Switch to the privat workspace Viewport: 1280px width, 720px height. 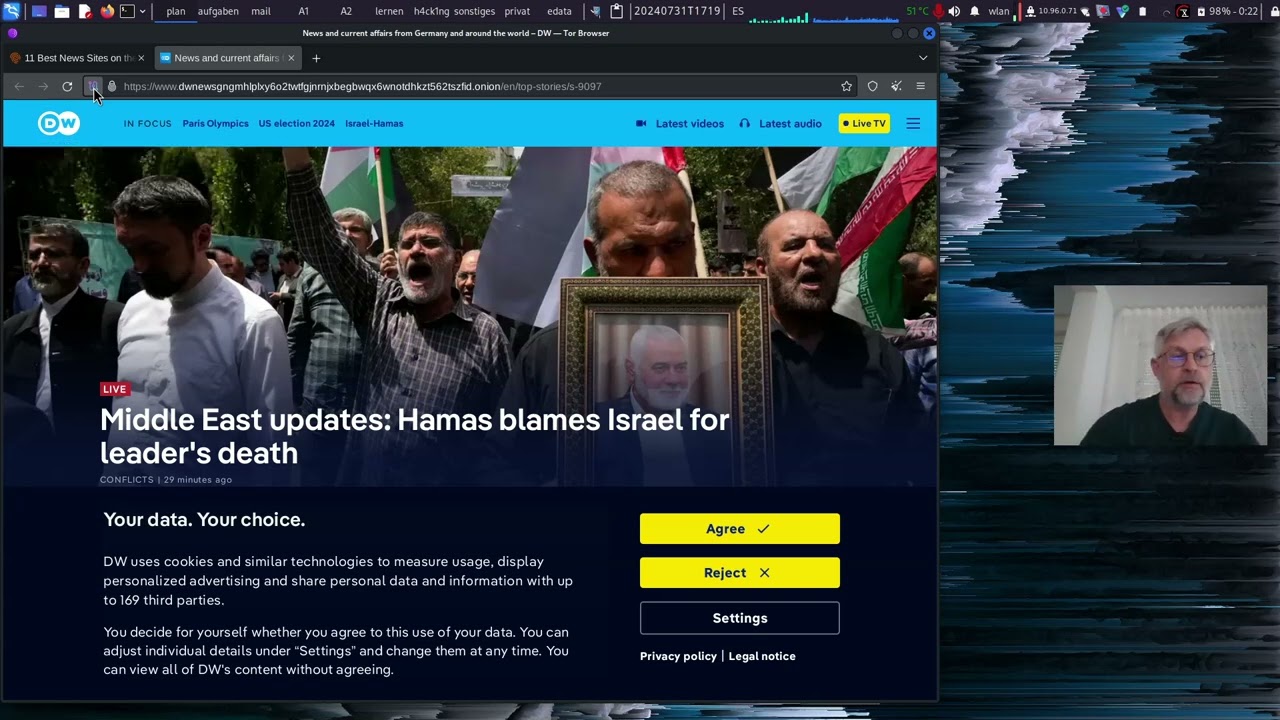(x=517, y=11)
